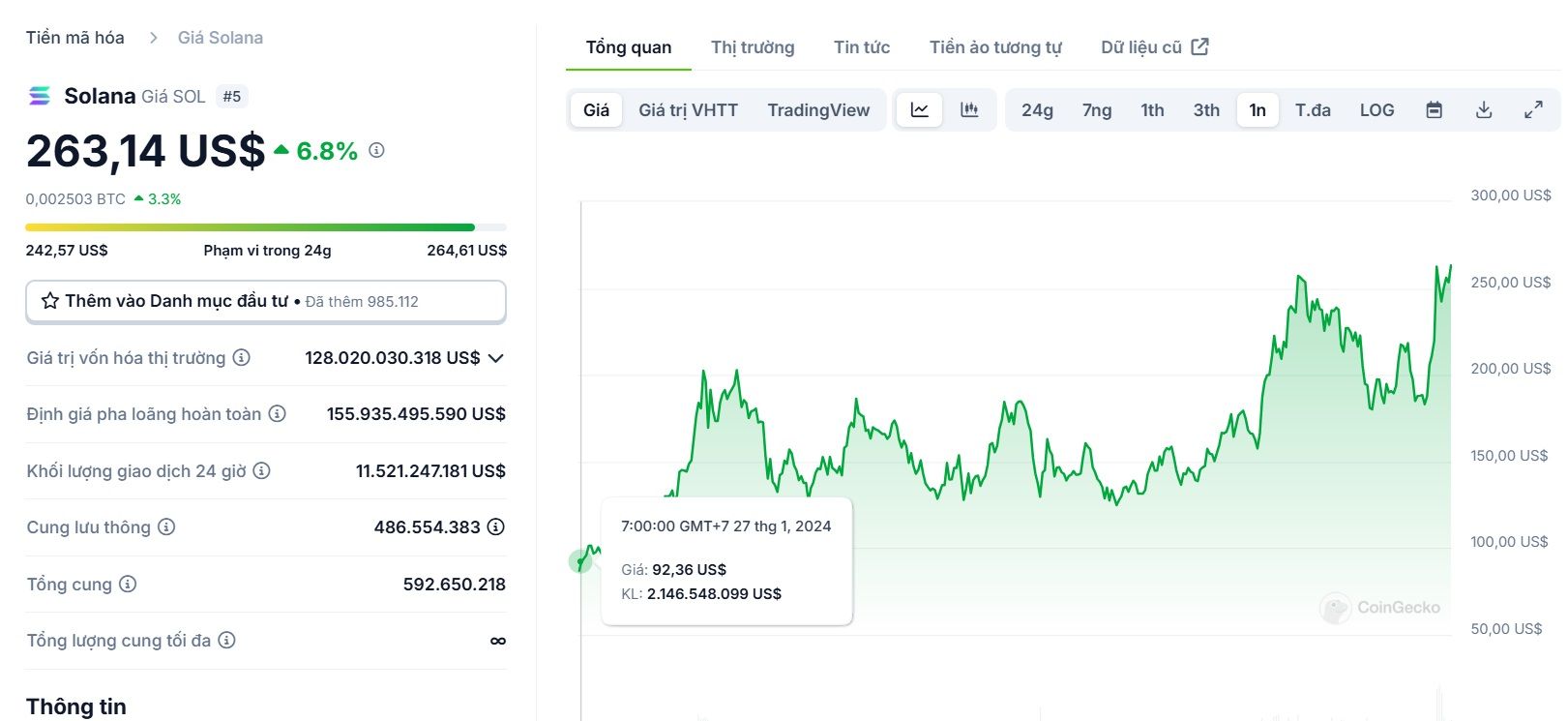Show info for Giá trị vốn hóa thị trường
Viewport: 1568px width, 721px height.
point(242,357)
